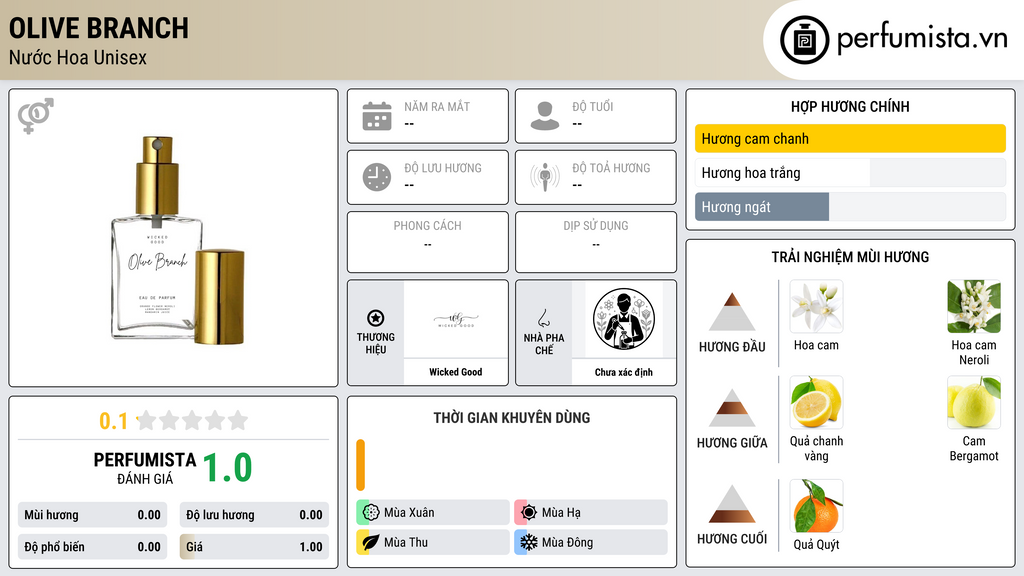Image resolution: width=1024 pixels, height=576 pixels.
Task: Open the Hoa cam Neroli note image
Action: [974, 307]
